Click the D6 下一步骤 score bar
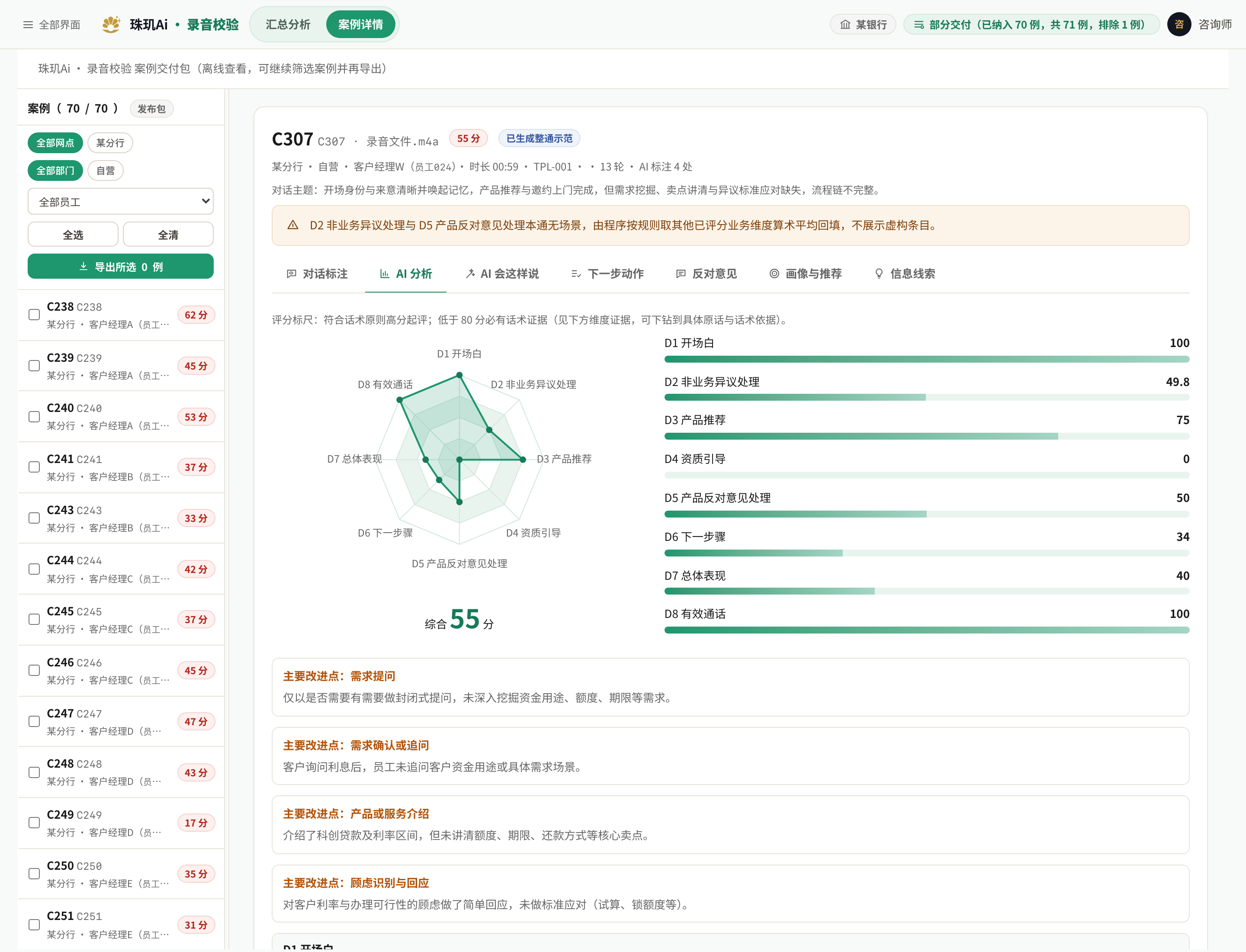 point(926,553)
